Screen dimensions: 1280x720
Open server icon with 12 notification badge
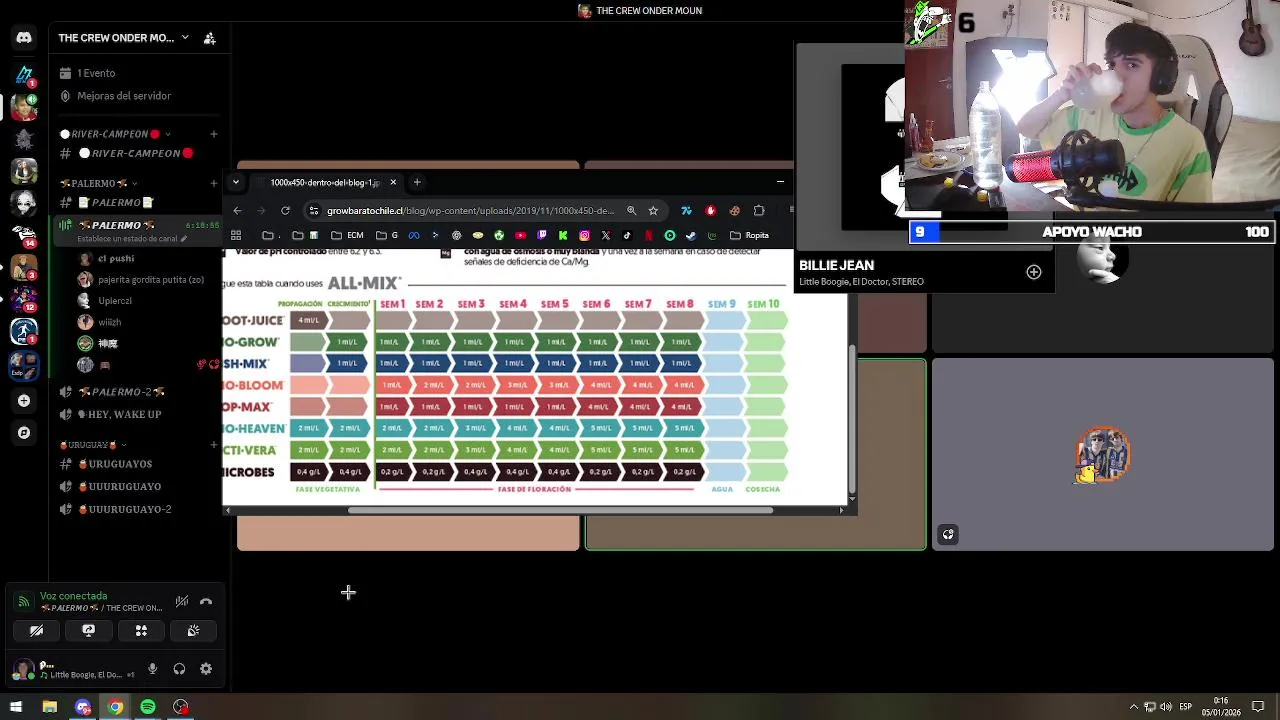pos(24,298)
